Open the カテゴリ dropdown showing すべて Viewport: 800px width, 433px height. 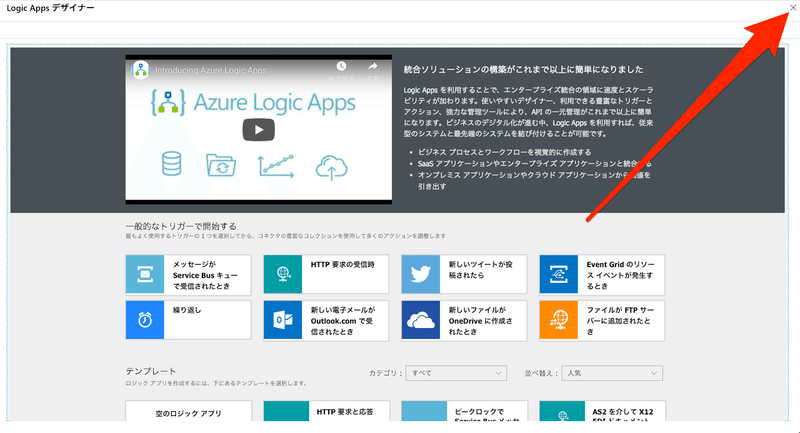point(456,373)
